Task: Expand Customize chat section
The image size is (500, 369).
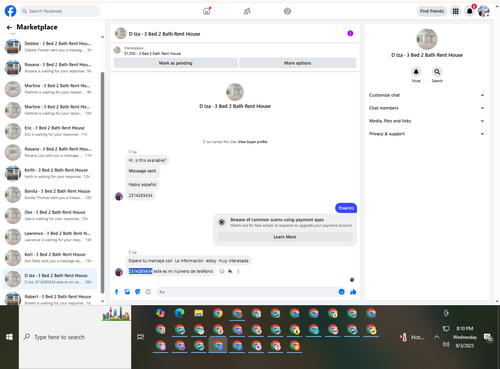Action: point(426,95)
